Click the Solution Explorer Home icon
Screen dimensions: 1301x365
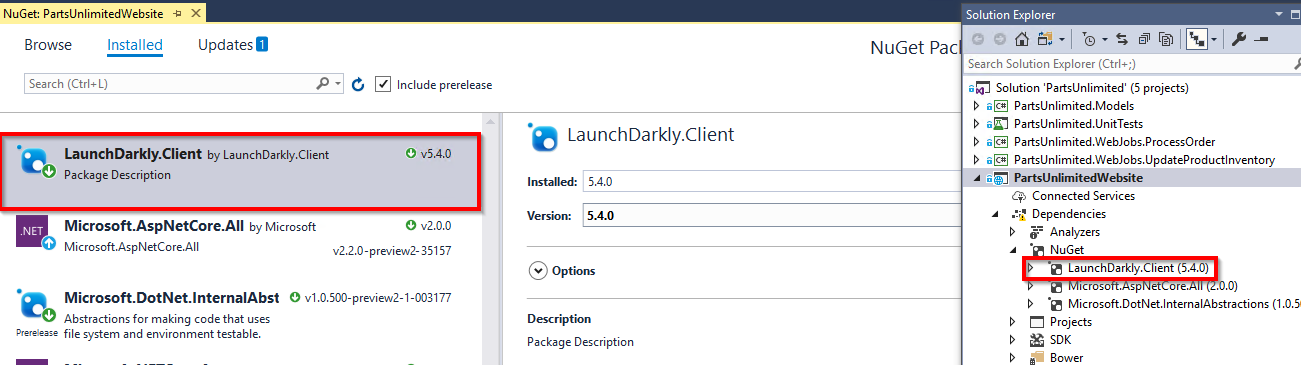[x=1021, y=40]
